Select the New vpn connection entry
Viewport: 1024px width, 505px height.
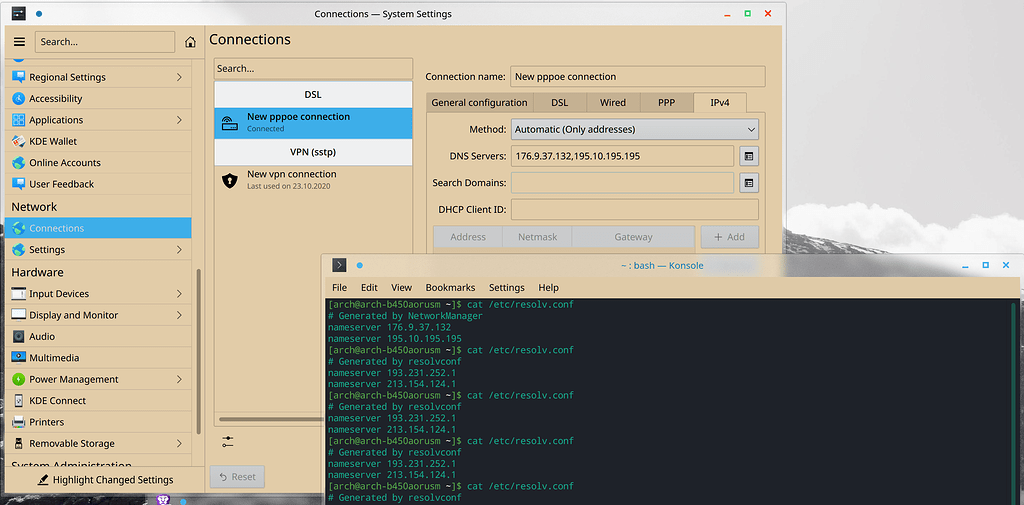pyautogui.click(x=313, y=180)
